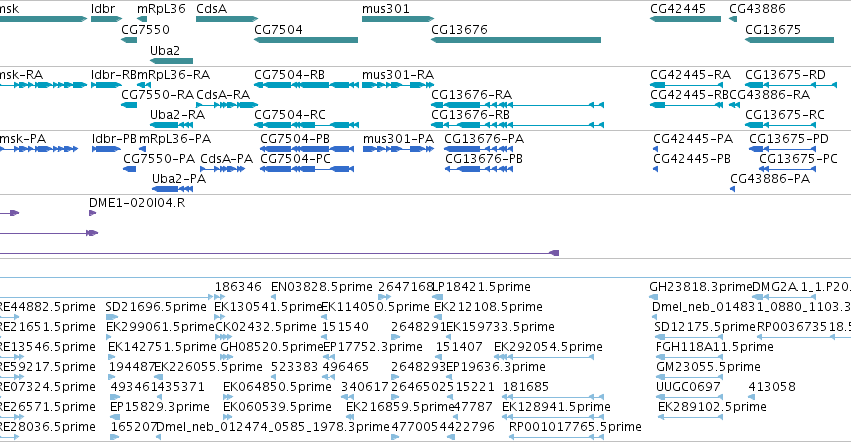Click the GH08520.5prime EST label
851x442 pixels.
point(272,346)
